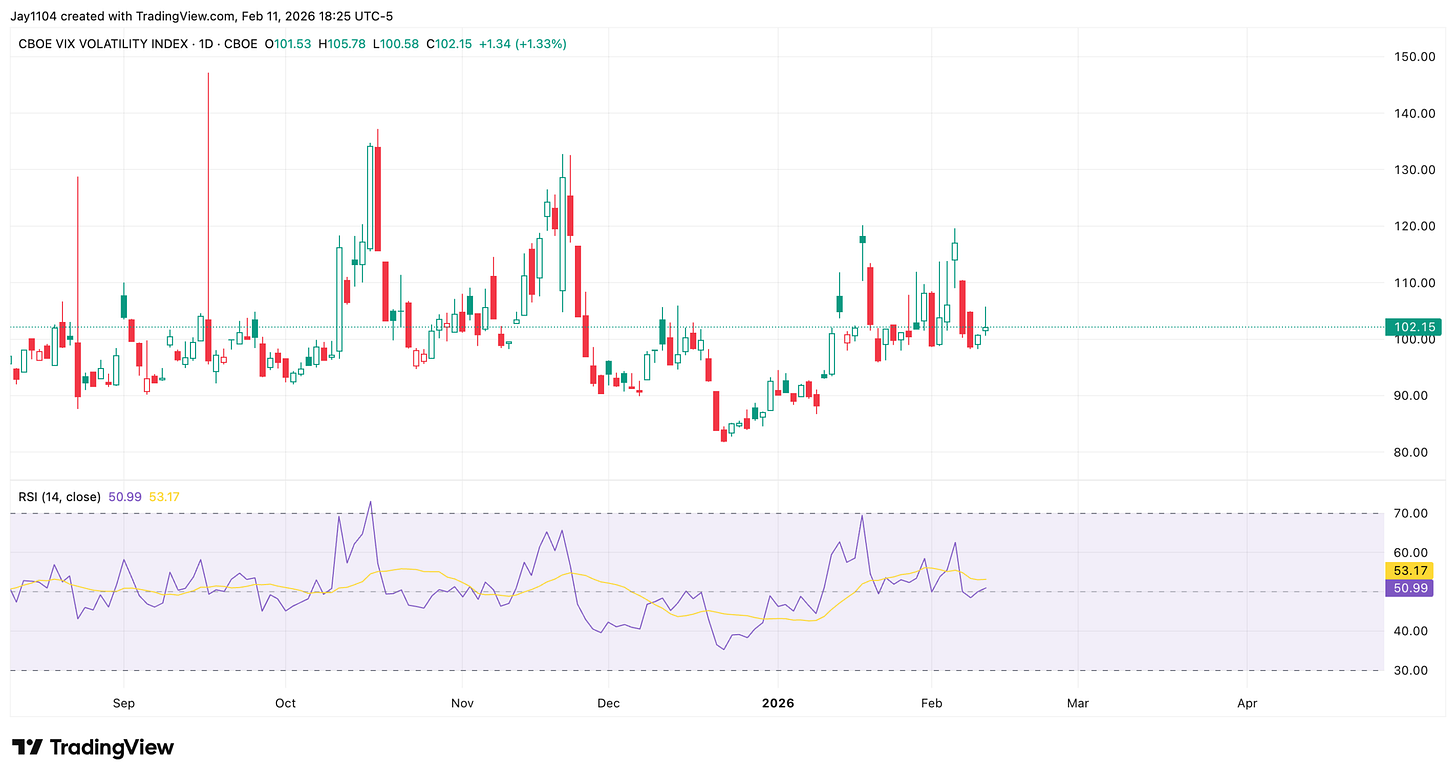Click the yellow 53.17 value in RSI legend
1456x778 pixels.
click(165, 497)
